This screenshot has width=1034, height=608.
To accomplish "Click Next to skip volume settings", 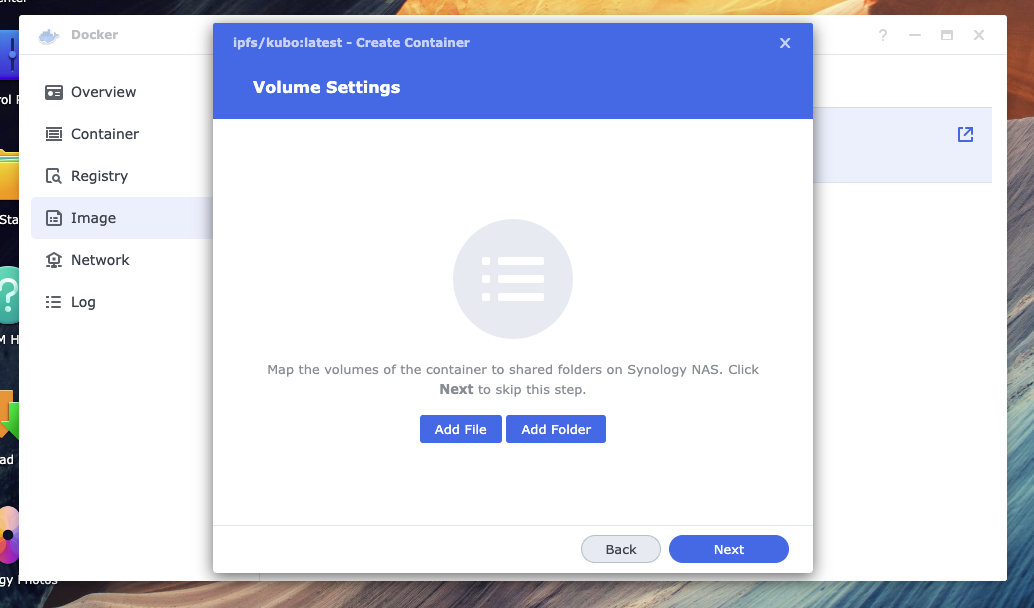I will click(729, 549).
